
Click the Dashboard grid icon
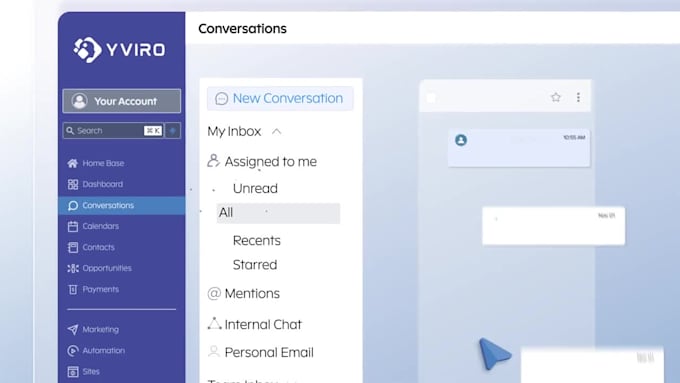pyautogui.click(x=72, y=184)
